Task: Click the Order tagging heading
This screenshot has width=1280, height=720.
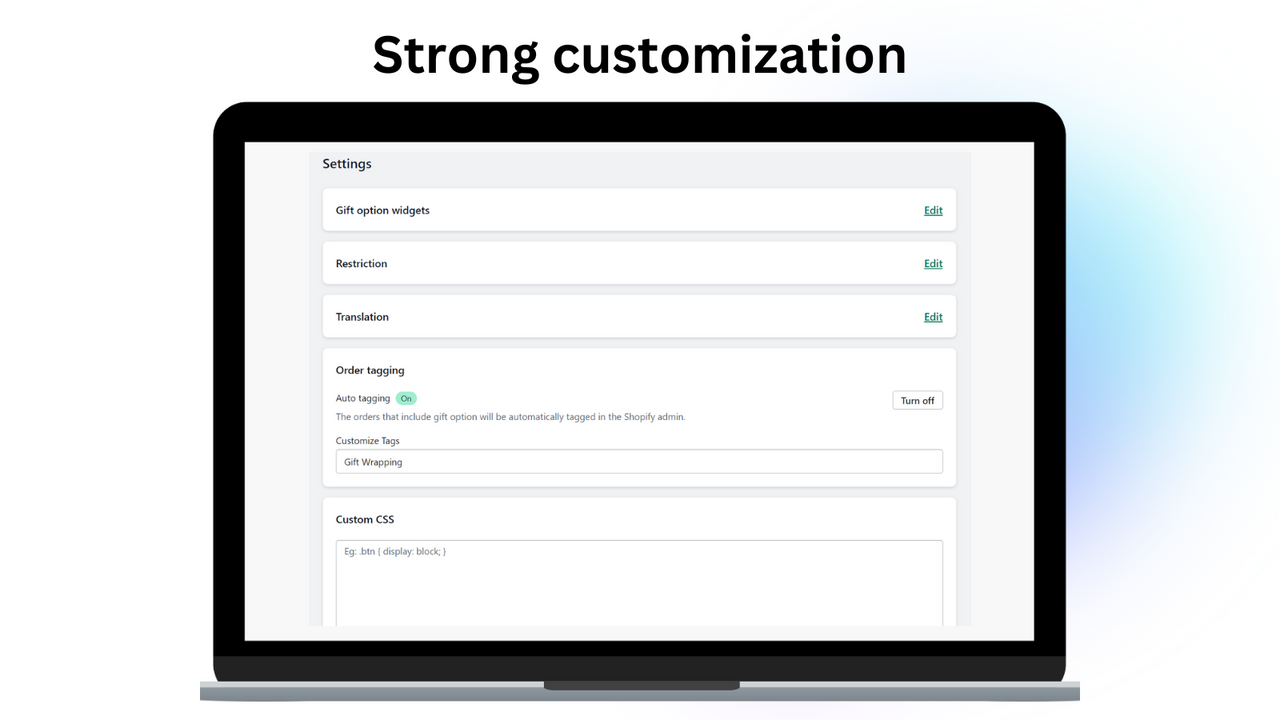Action: (x=370, y=370)
